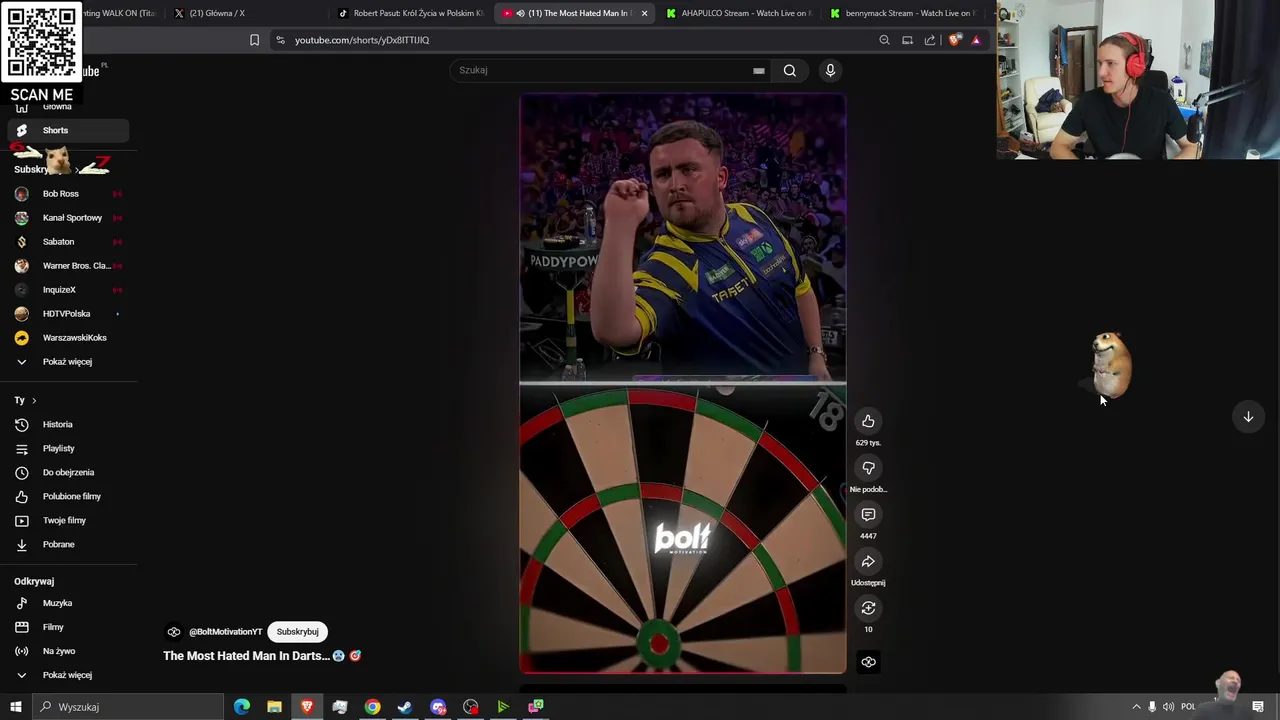Click the install app icon in address bar
Screen dimensions: 1280x720
click(x=907, y=40)
